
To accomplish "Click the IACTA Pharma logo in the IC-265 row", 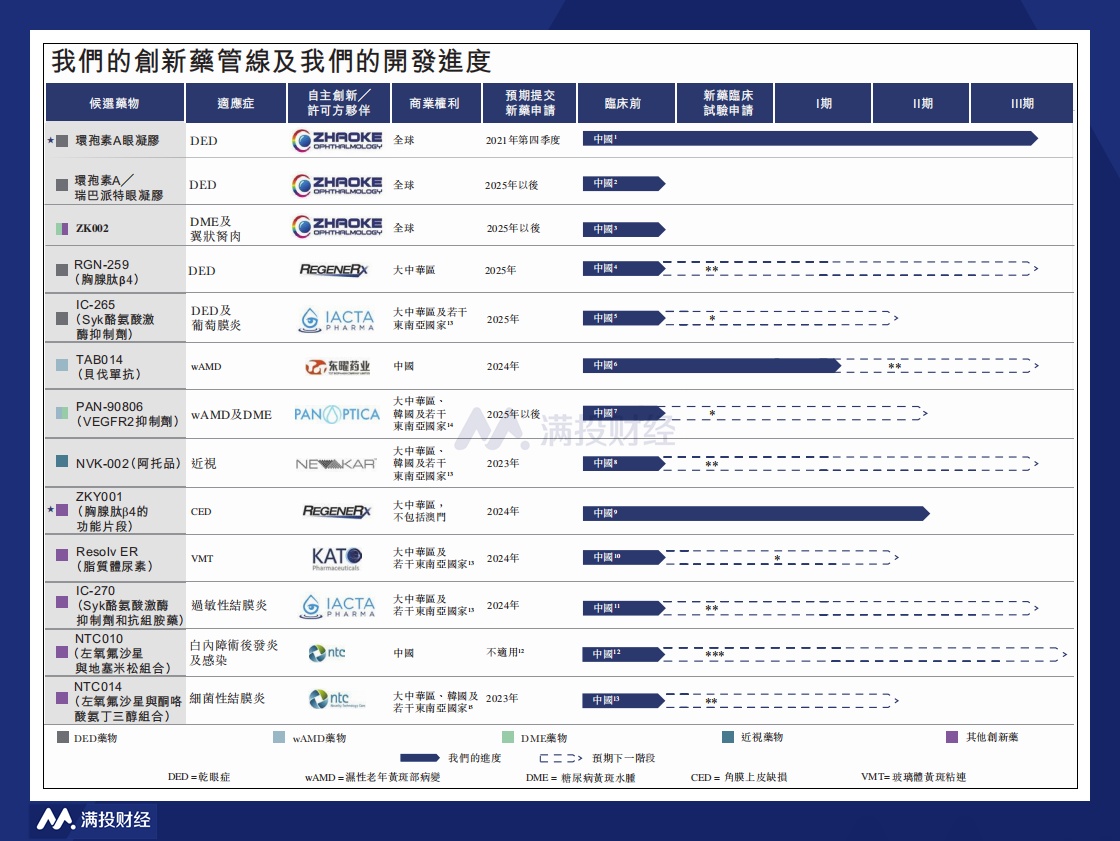I will pos(337,319).
